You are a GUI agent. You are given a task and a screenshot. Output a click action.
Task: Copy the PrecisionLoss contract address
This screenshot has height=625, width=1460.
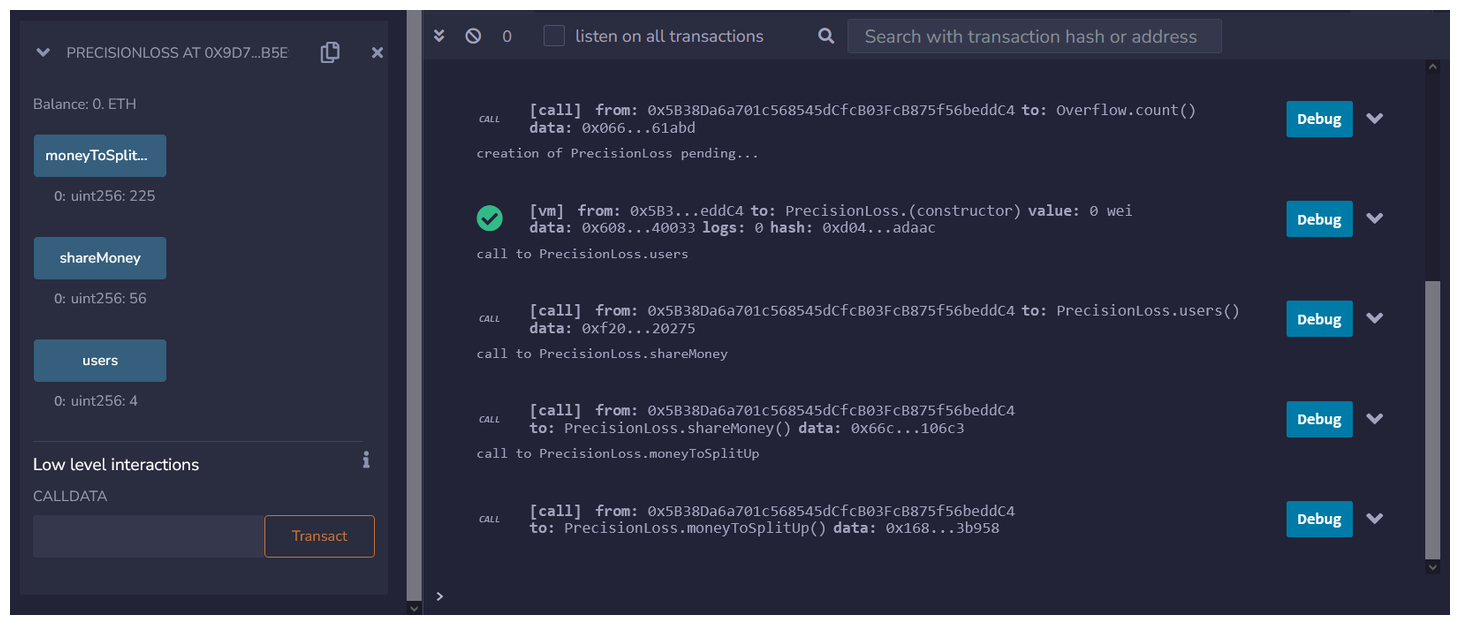point(330,53)
